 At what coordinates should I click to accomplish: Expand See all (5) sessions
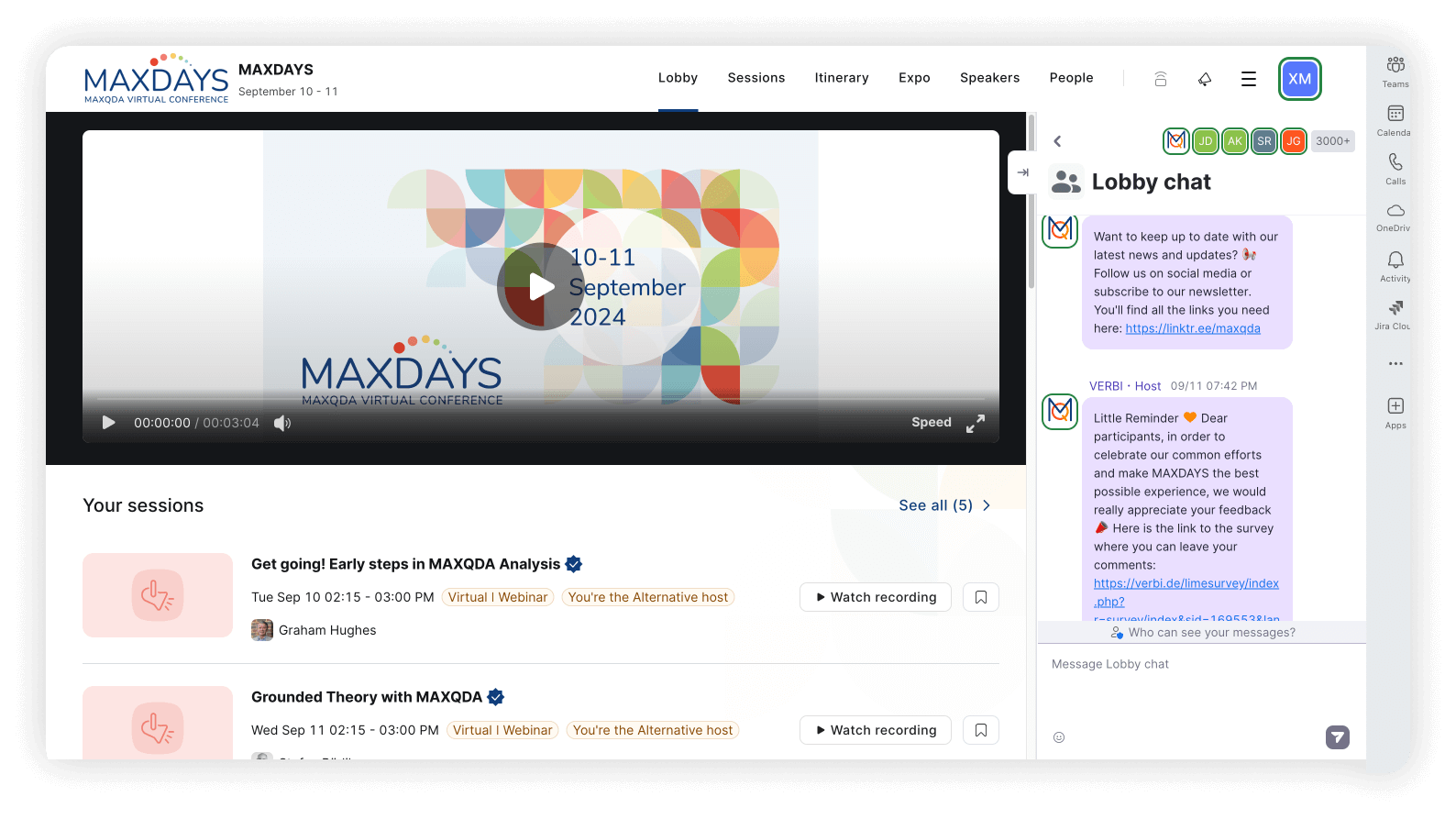click(x=944, y=505)
